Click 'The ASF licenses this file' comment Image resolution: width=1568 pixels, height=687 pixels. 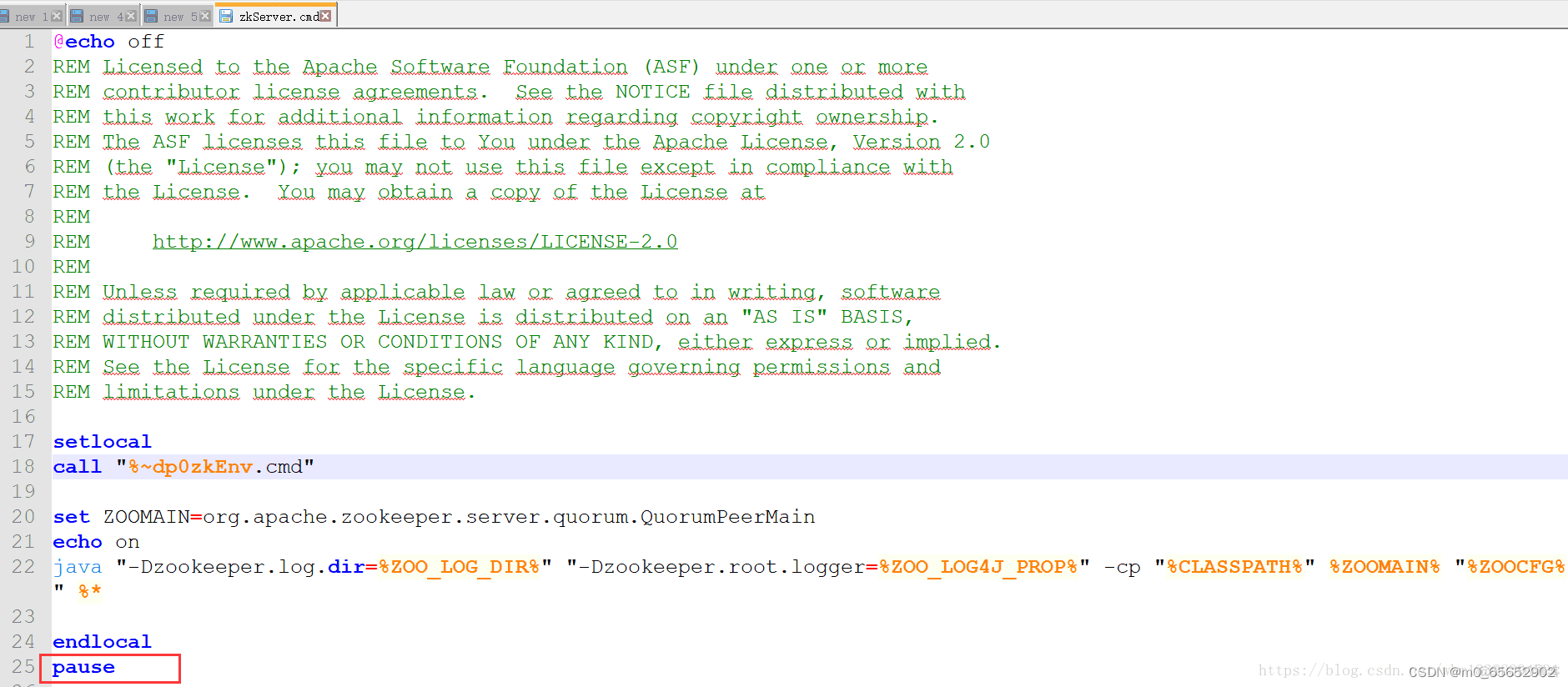point(265,142)
